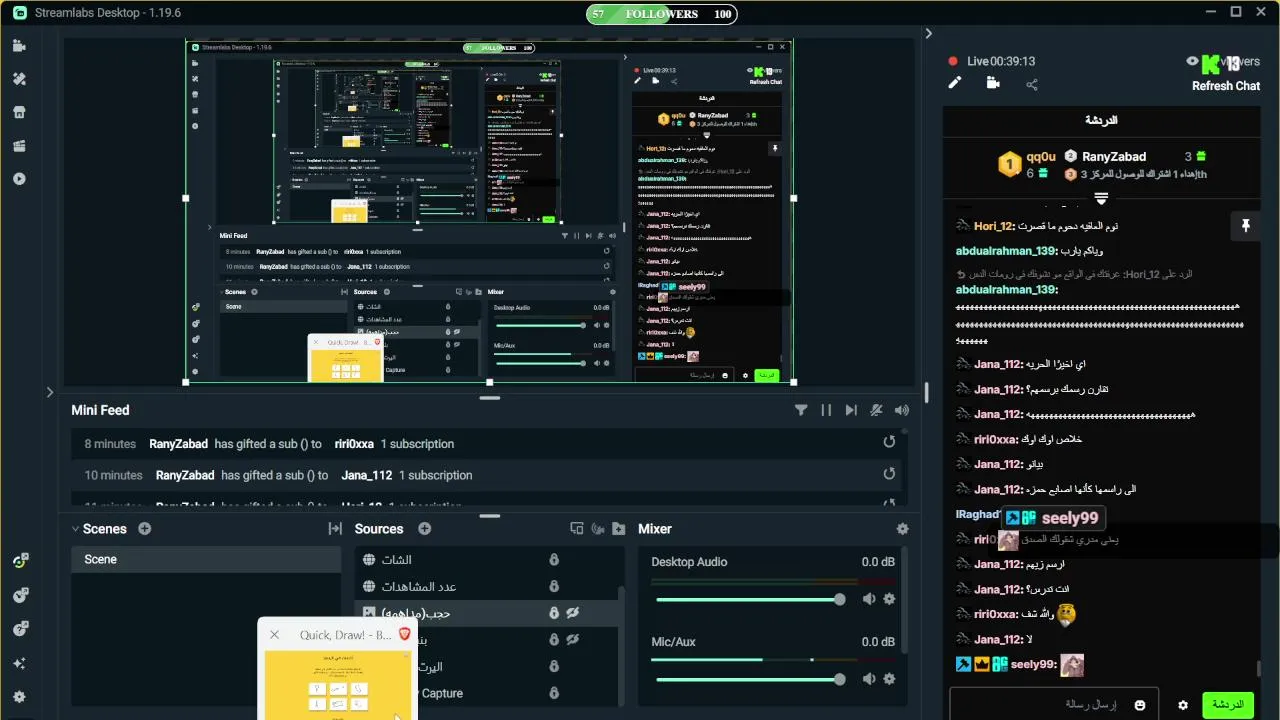Open scene transitions icon next to Scenes
Image resolution: width=1280 pixels, height=720 pixels.
tap(335, 529)
